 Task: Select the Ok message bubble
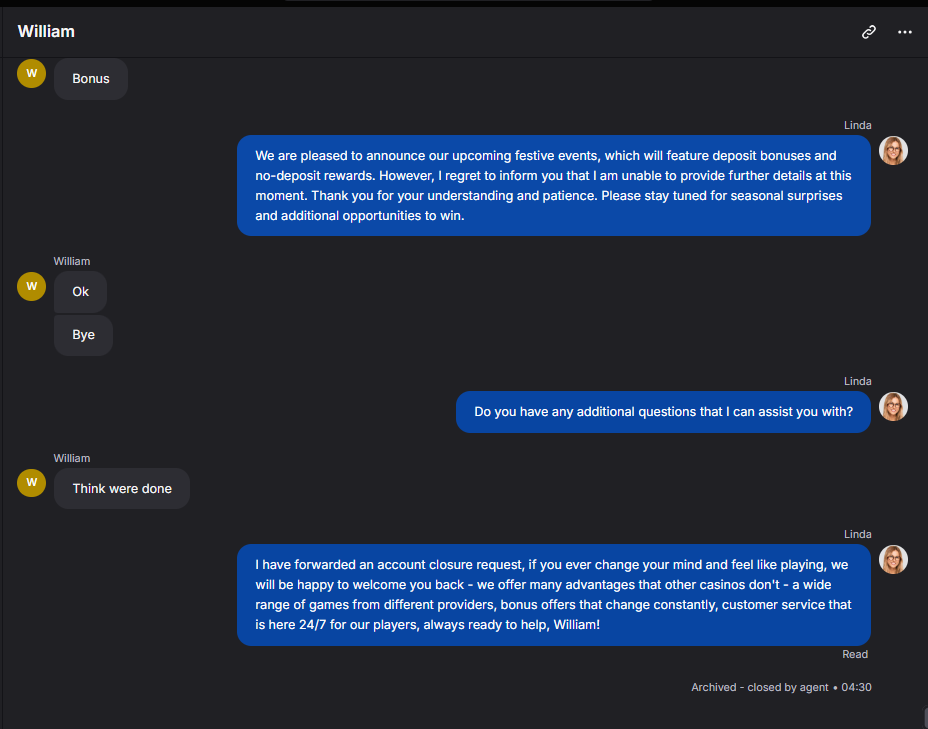coord(80,292)
